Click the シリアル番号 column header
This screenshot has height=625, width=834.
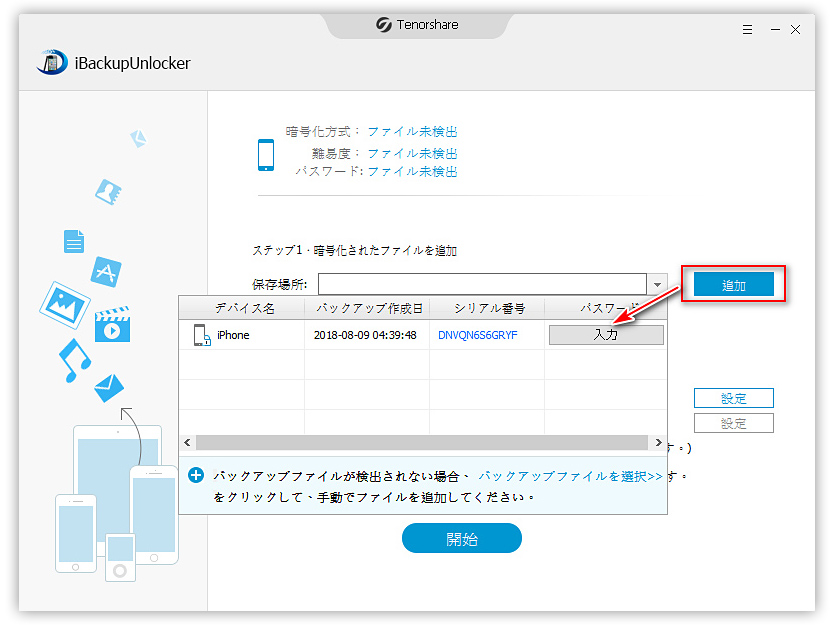(x=489, y=309)
